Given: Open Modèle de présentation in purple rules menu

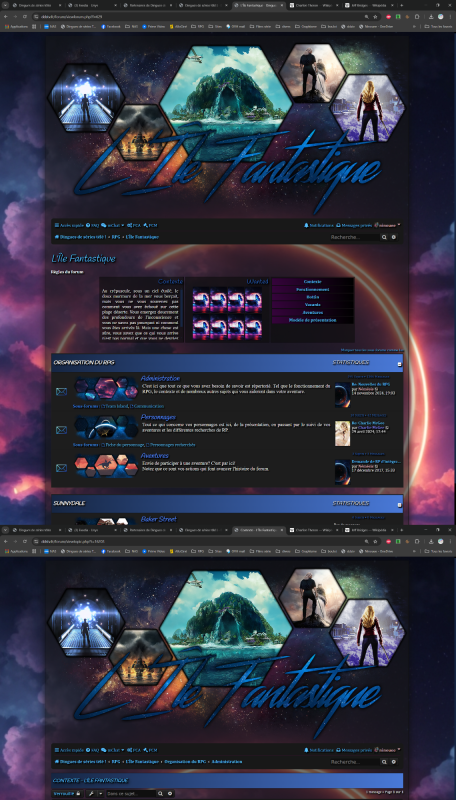Looking at the screenshot, I should click(313, 320).
